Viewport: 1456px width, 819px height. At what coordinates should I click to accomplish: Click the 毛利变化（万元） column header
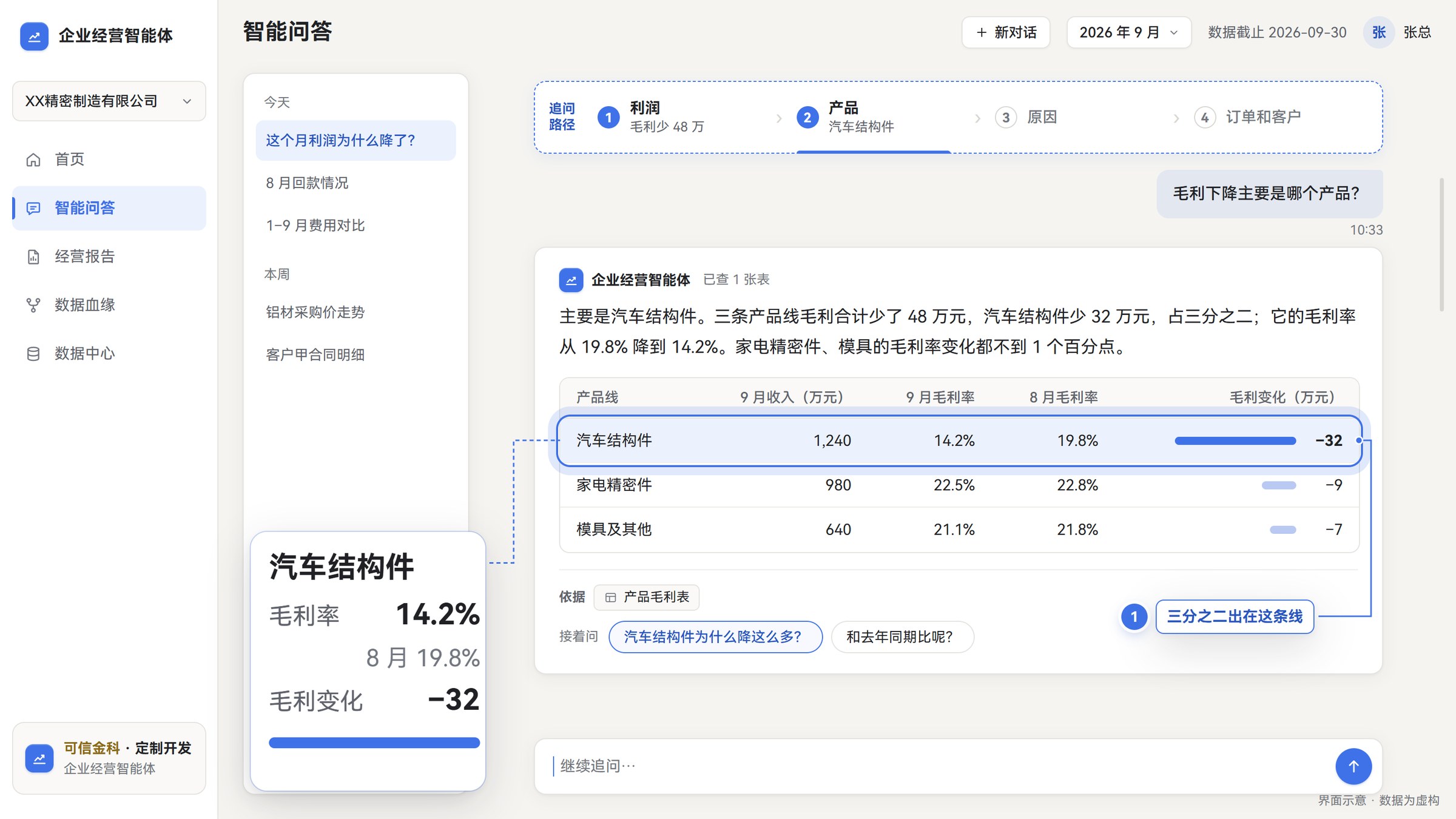click(1286, 397)
